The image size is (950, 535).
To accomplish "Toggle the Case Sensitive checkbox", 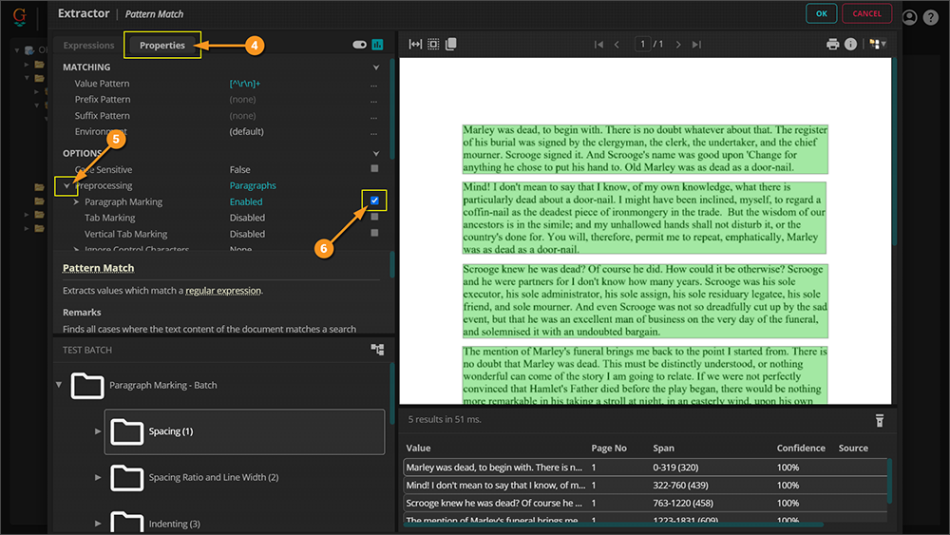I will (x=374, y=168).
